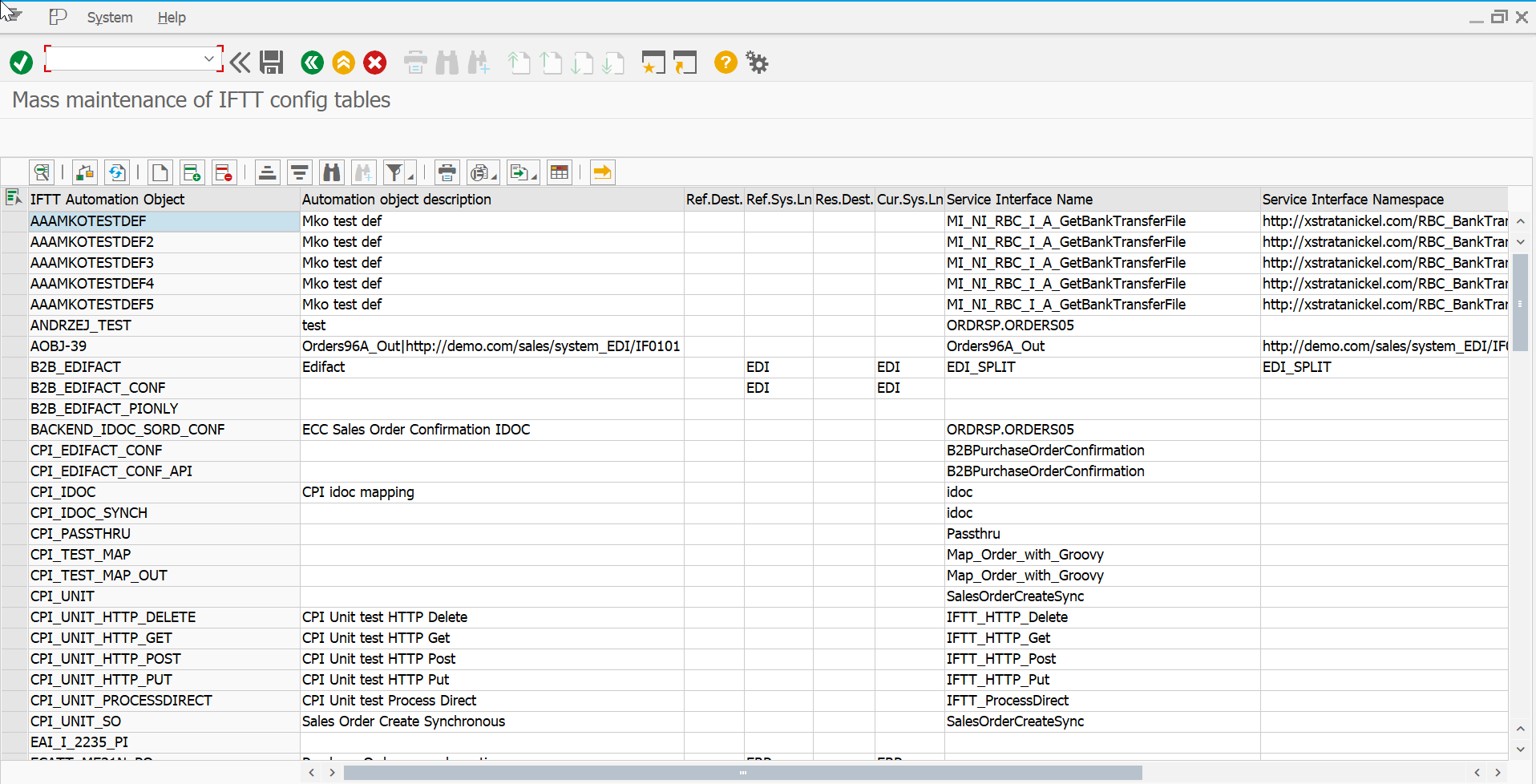The width and height of the screenshot is (1536, 784).
Task: Click the Sort Ascending icon
Action: pyautogui.click(x=268, y=172)
